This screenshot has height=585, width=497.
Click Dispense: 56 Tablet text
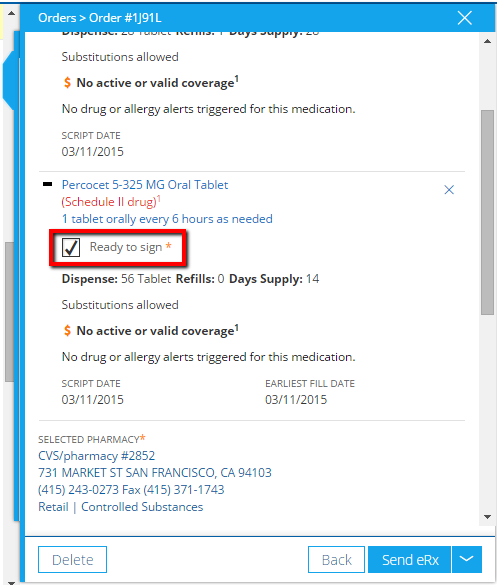[116, 279]
